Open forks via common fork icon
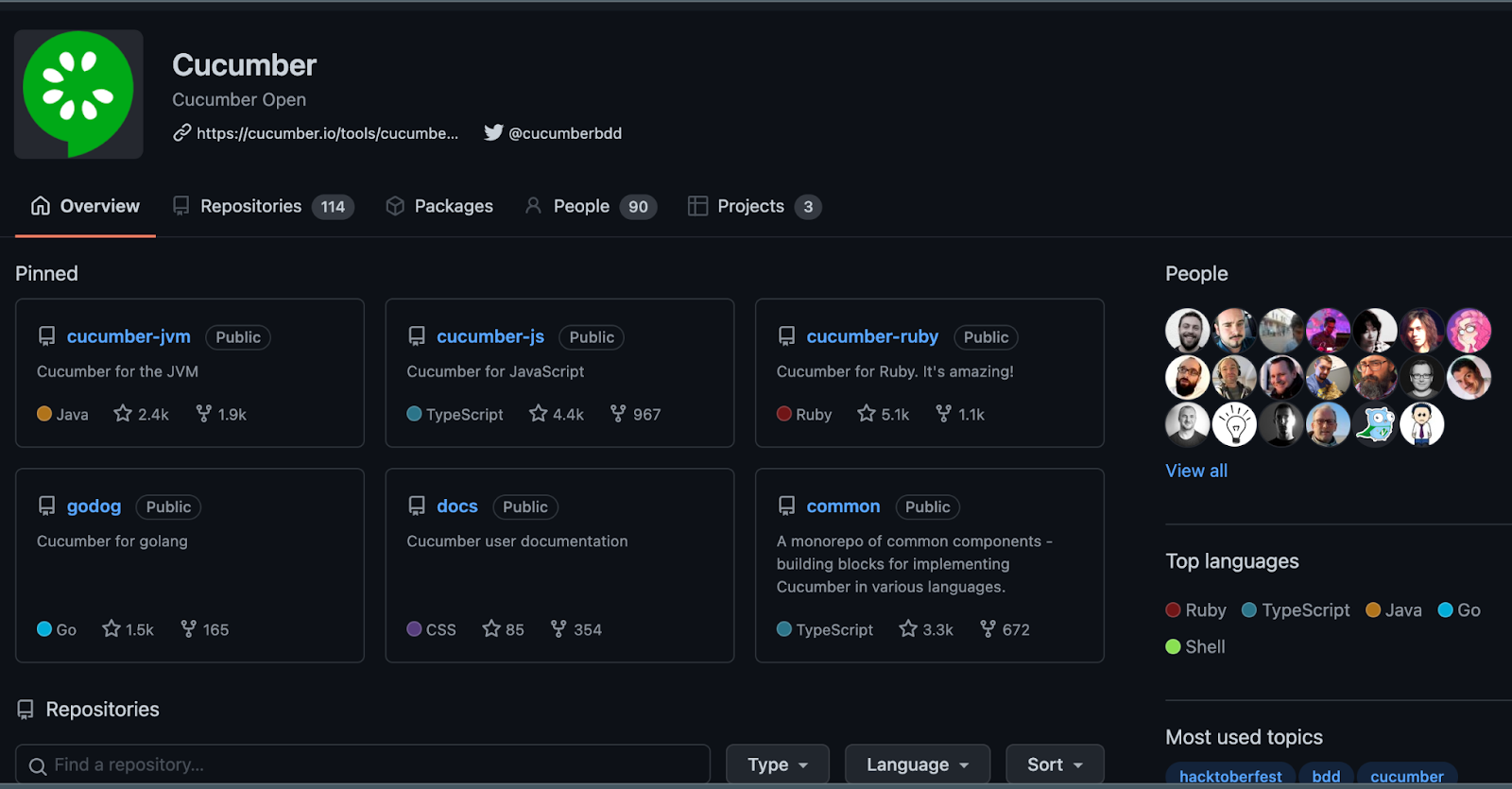Viewport: 1512px width, 789px height. [988, 628]
